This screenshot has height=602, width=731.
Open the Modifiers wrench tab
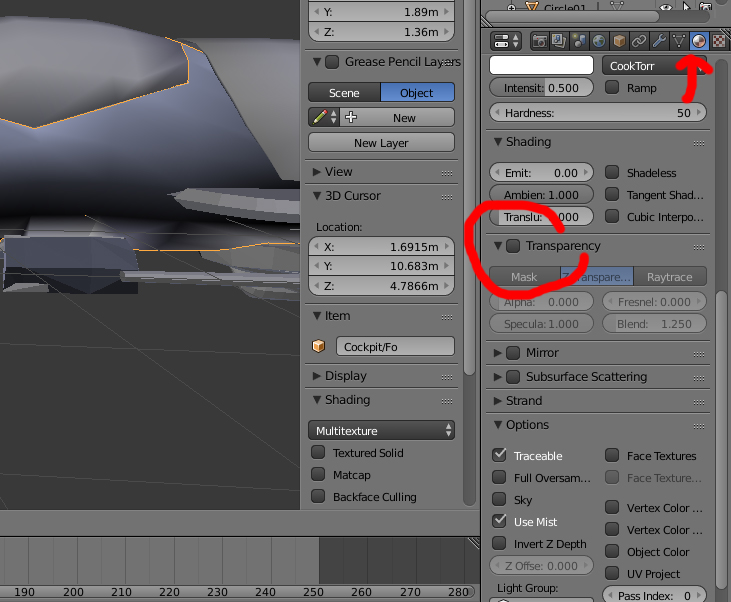659,41
